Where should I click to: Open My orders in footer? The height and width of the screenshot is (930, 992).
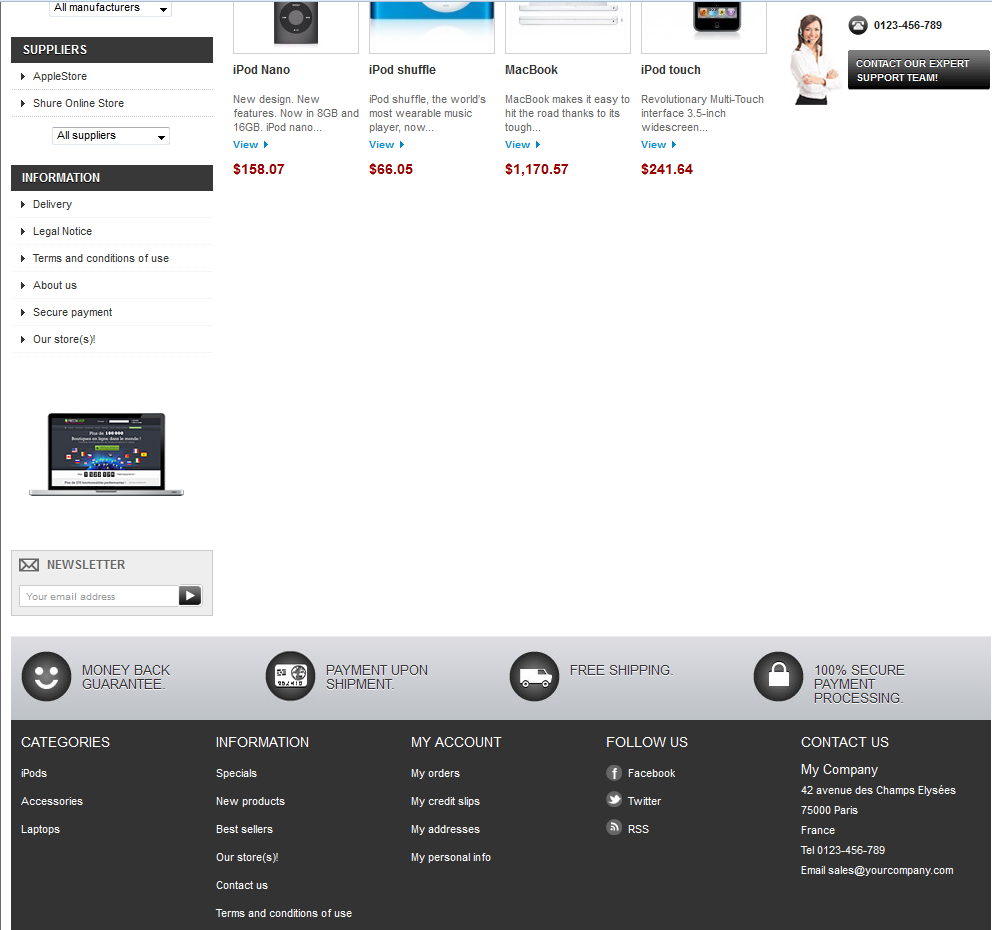pyautogui.click(x=435, y=773)
